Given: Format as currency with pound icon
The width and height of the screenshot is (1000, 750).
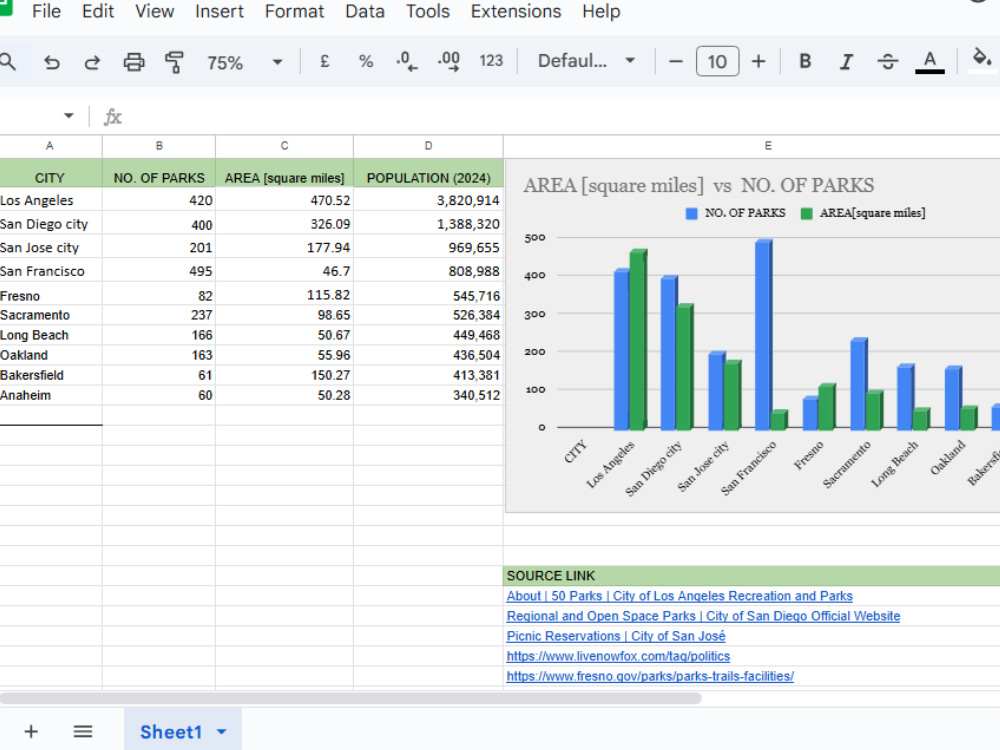Looking at the screenshot, I should pos(325,61).
